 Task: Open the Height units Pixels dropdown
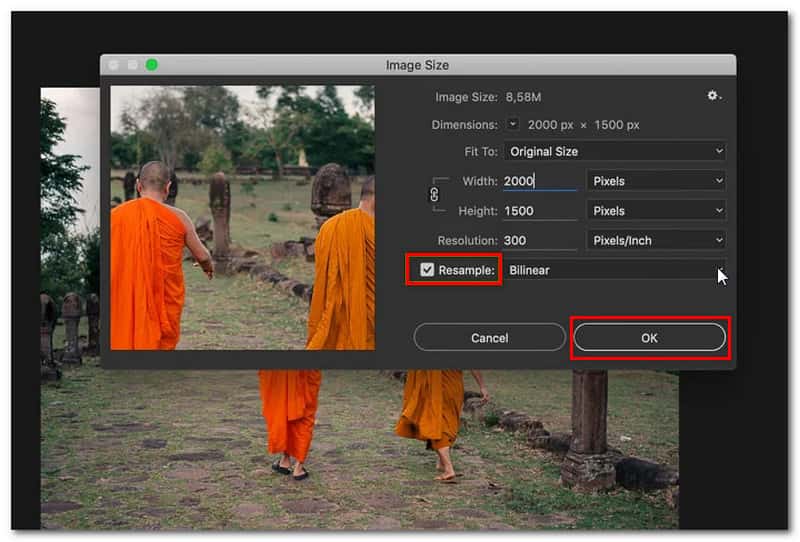[657, 211]
